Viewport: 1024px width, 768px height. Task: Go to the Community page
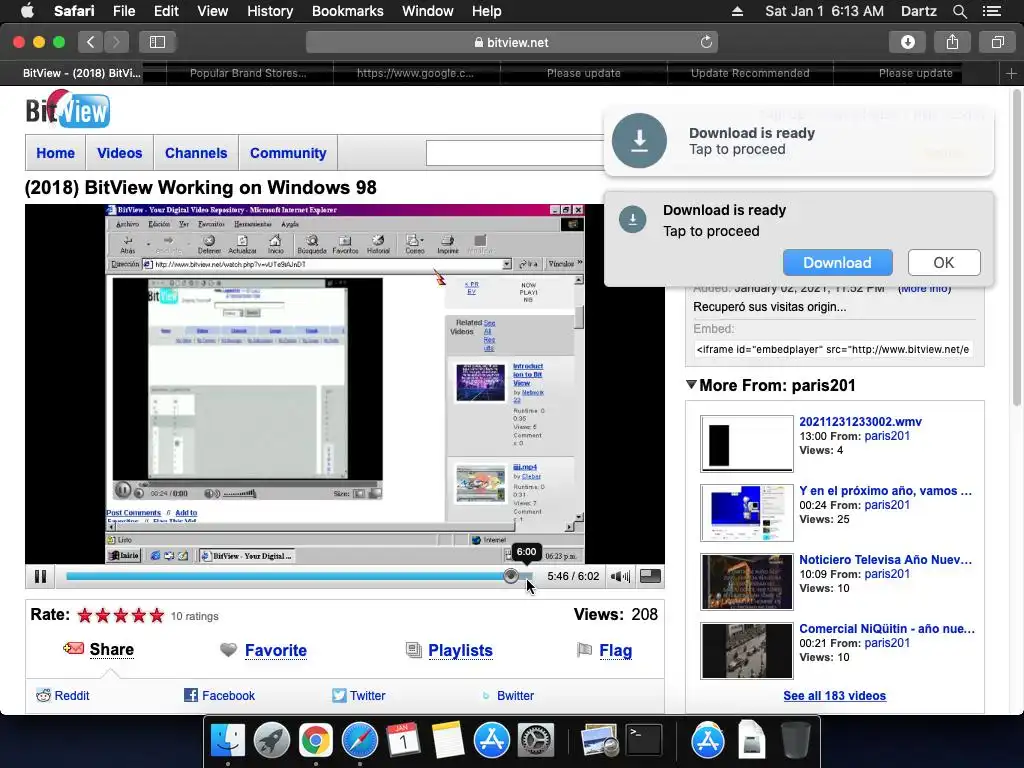tap(288, 153)
